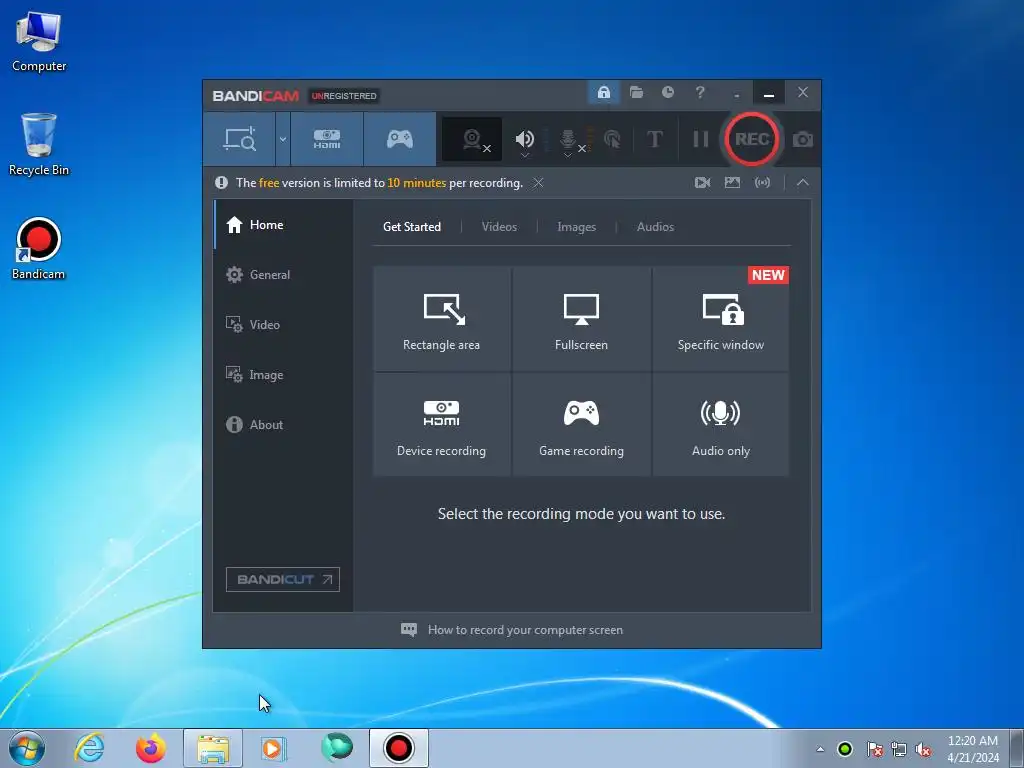Open the About section
Viewport: 1024px width, 768px height.
click(283, 424)
